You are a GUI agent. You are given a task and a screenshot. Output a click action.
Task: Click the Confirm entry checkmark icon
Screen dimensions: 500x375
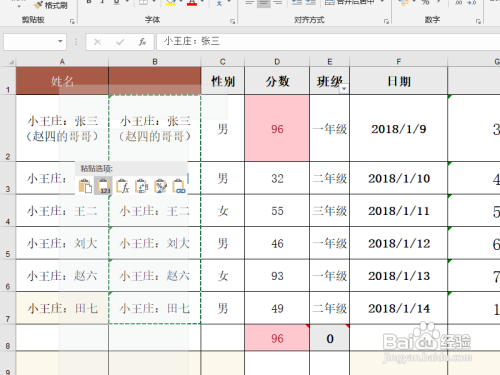120,42
